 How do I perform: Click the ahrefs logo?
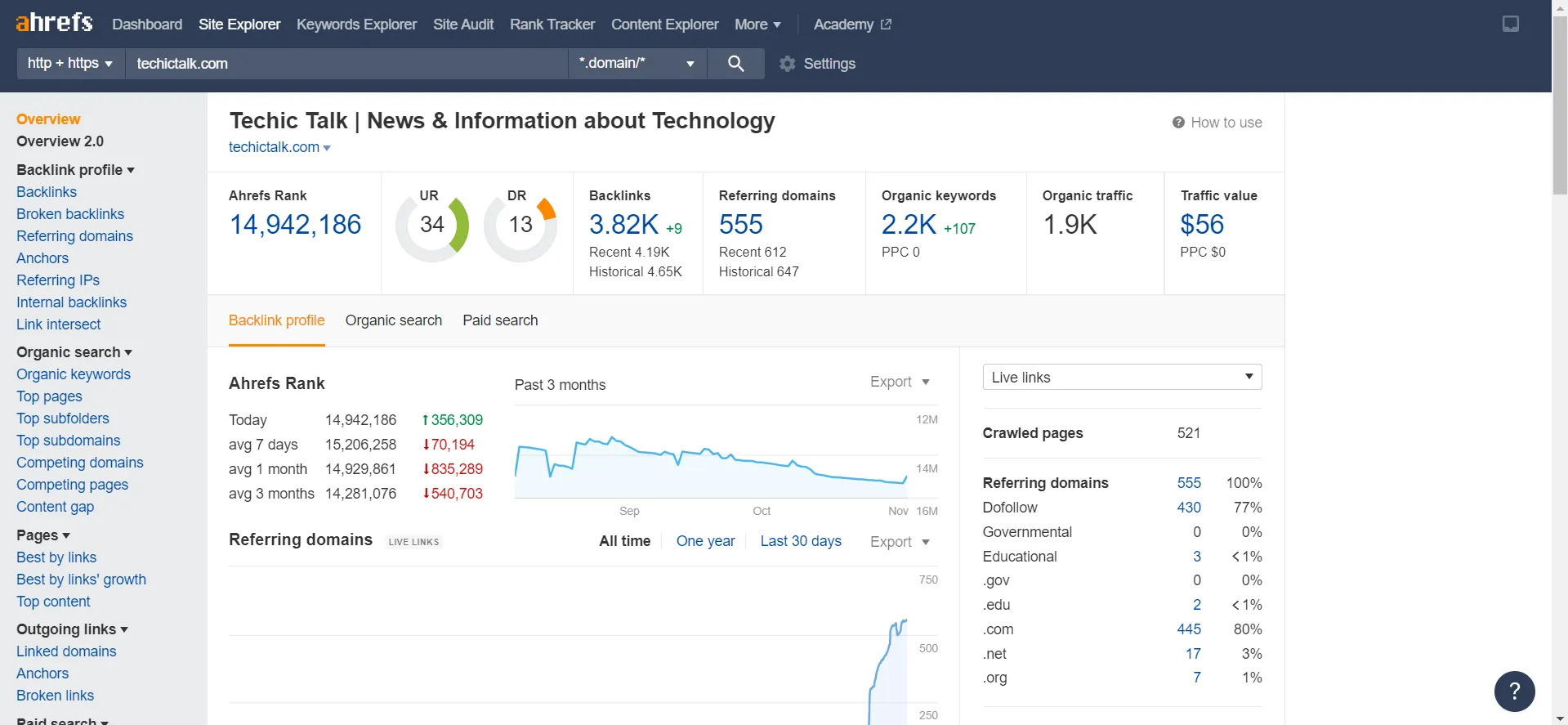click(x=54, y=22)
